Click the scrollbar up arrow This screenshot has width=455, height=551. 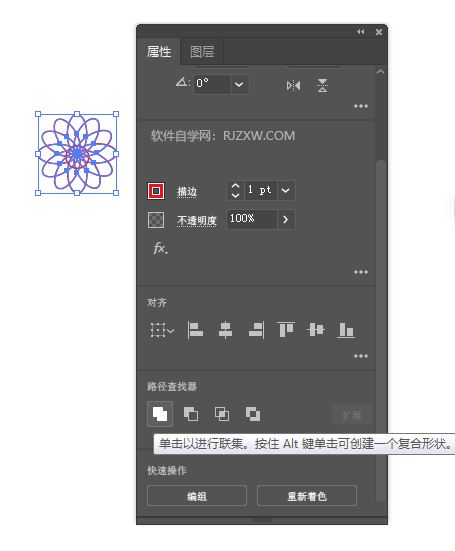coord(381,72)
